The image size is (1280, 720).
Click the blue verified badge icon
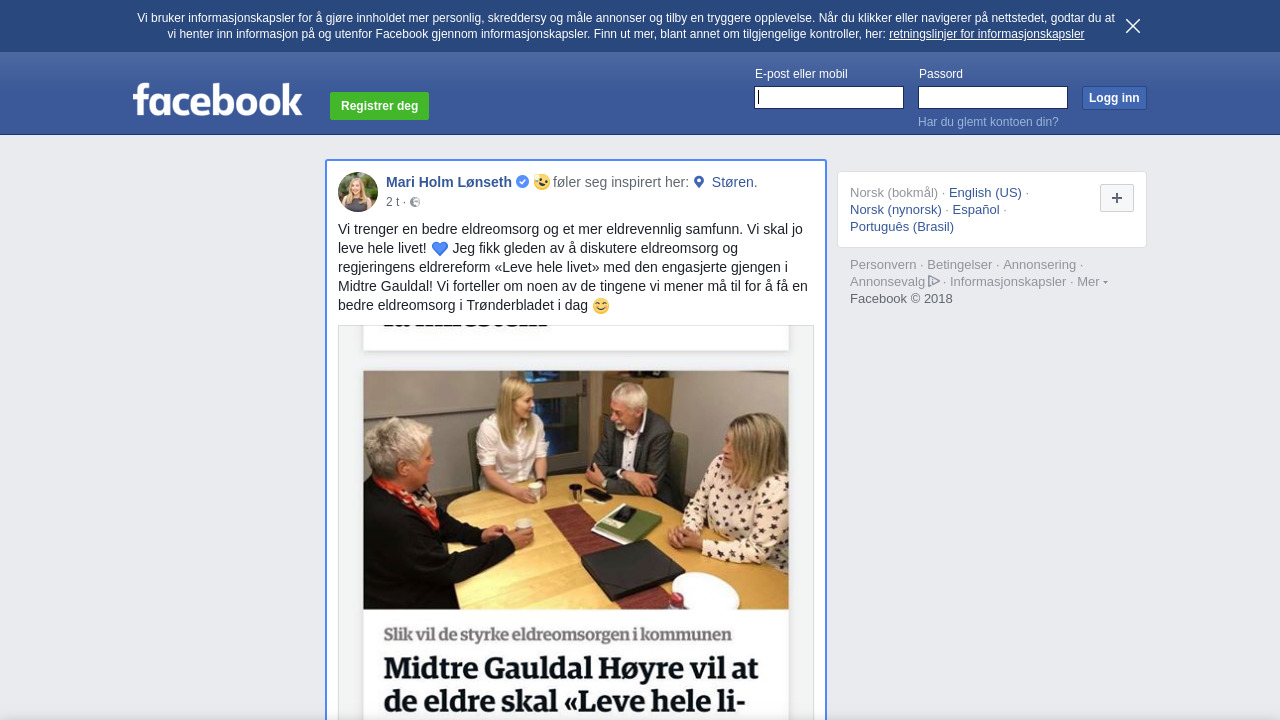click(x=522, y=182)
